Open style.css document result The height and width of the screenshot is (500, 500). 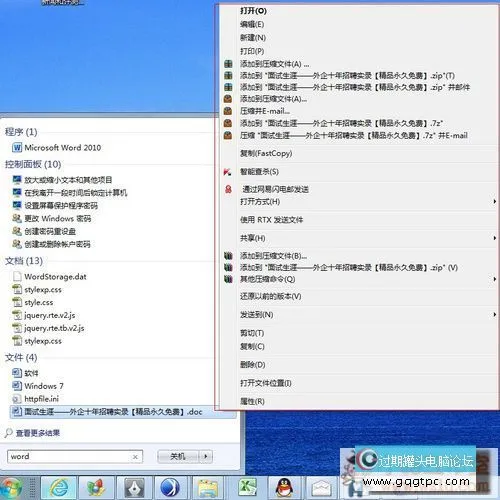[x=39, y=302]
